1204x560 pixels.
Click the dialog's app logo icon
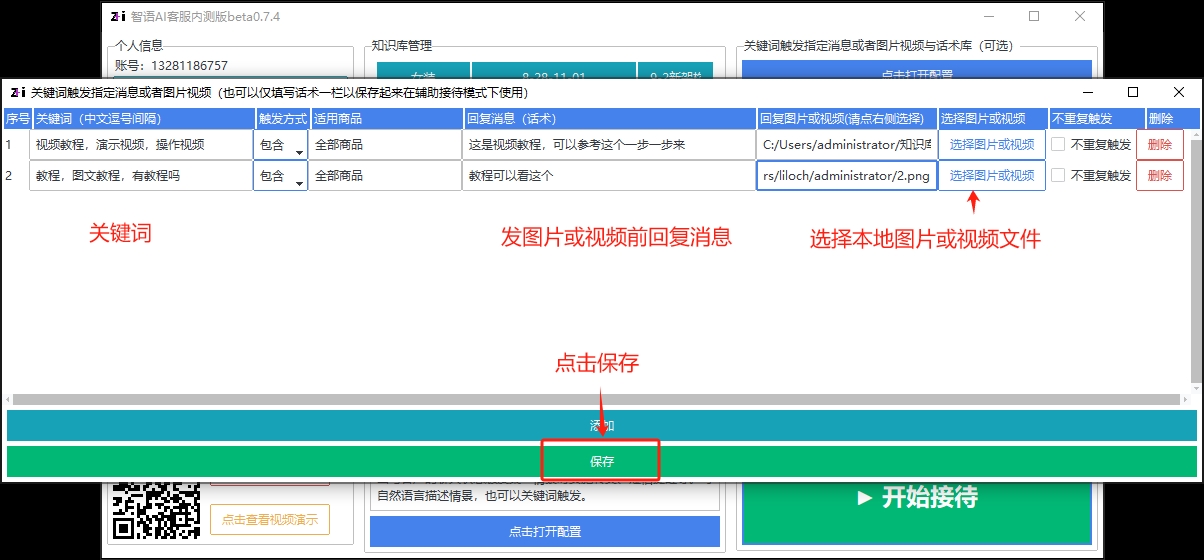17,92
